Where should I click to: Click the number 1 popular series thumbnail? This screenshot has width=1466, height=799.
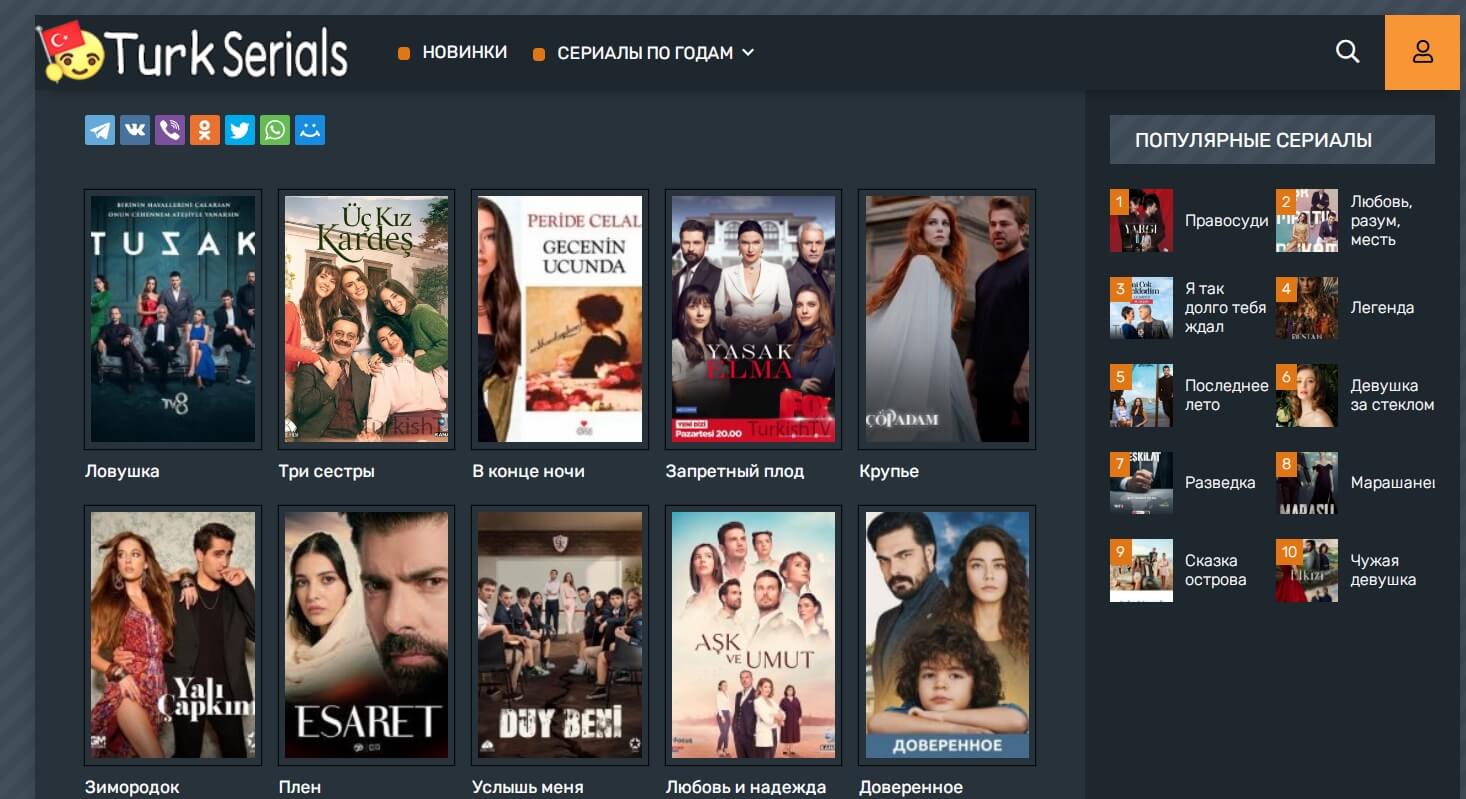tap(1141, 220)
